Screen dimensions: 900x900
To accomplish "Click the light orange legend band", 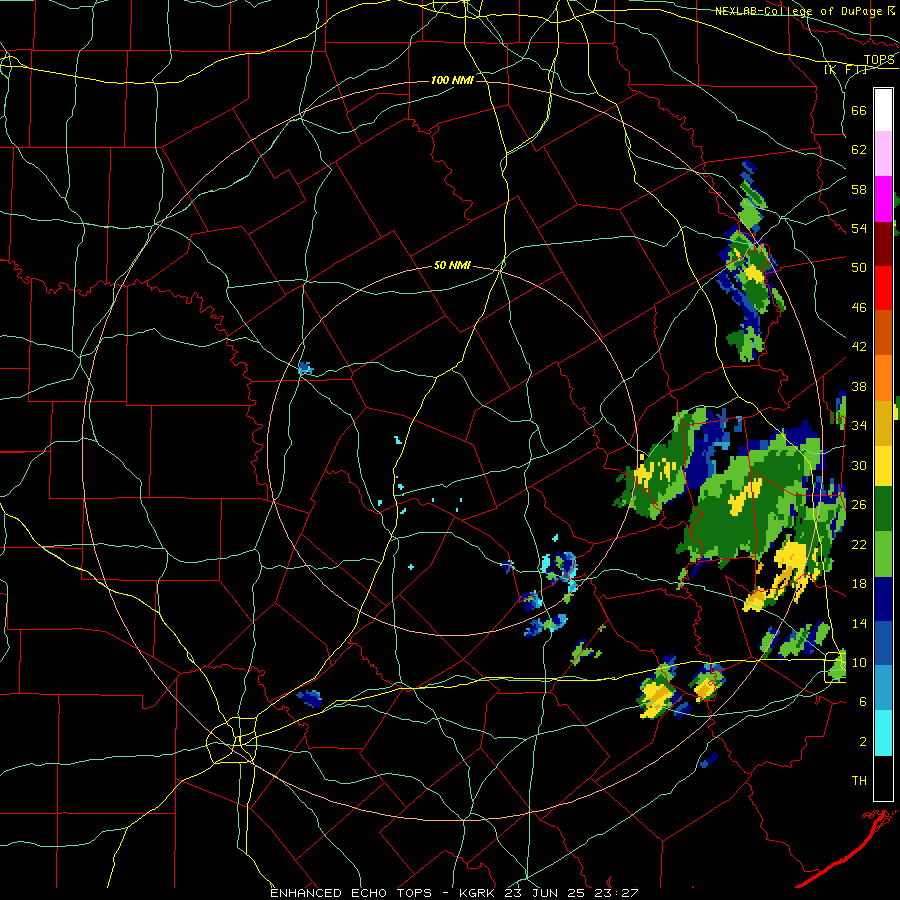I will pyautogui.click(x=883, y=378).
